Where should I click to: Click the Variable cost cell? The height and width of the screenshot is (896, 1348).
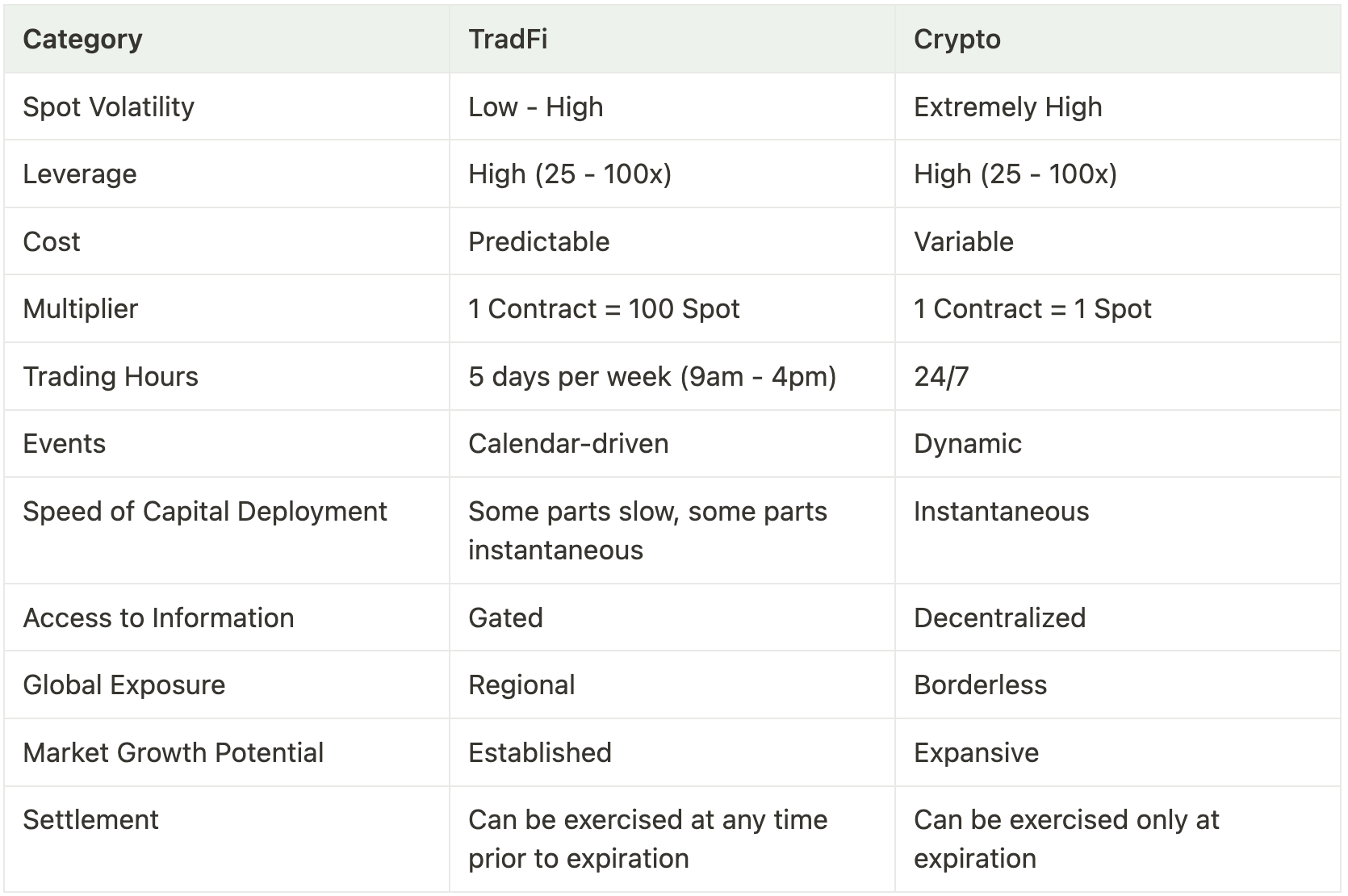[963, 241]
